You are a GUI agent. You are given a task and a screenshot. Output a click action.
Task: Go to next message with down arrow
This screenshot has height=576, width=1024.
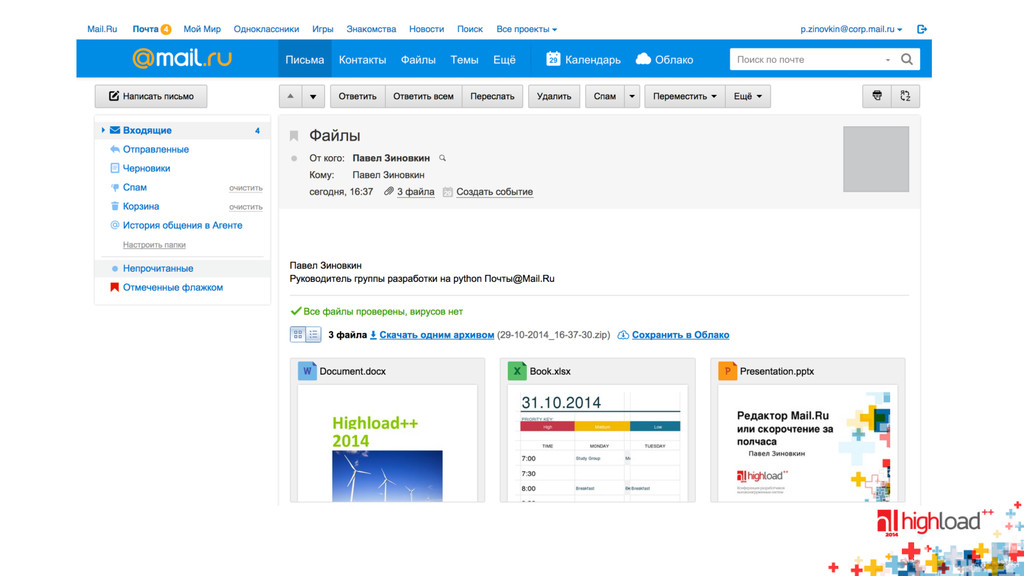(x=313, y=97)
